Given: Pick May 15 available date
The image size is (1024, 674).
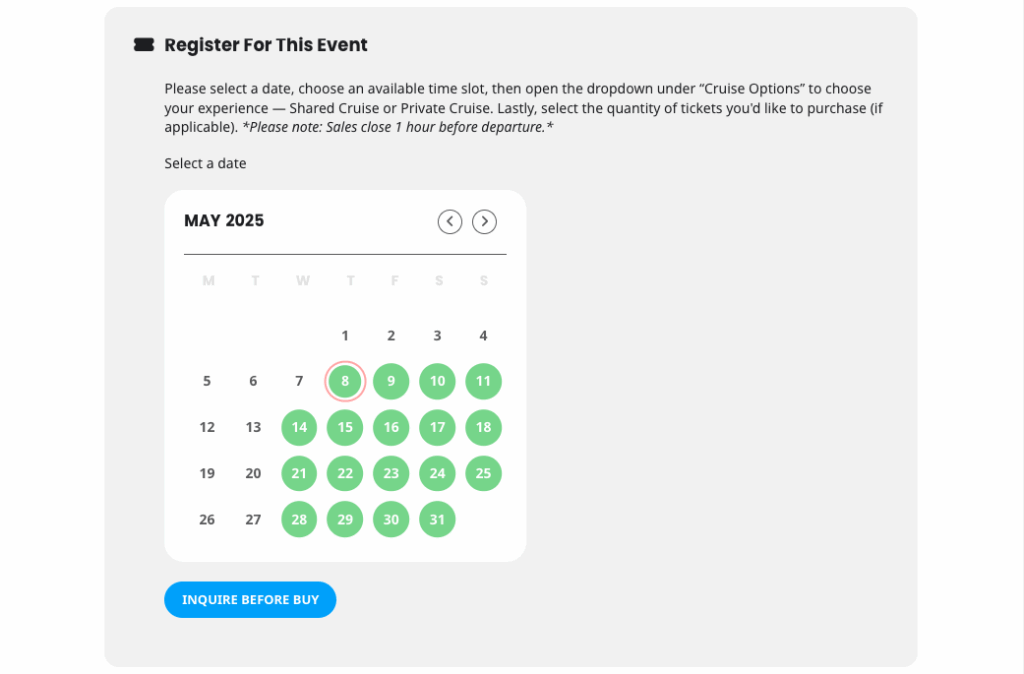Looking at the screenshot, I should point(345,427).
